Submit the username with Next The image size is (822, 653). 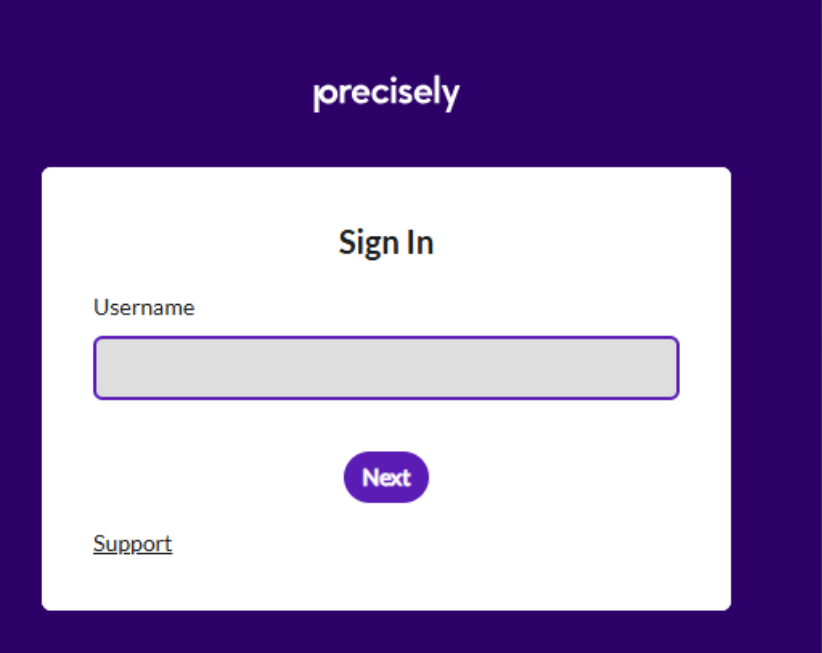(x=386, y=477)
